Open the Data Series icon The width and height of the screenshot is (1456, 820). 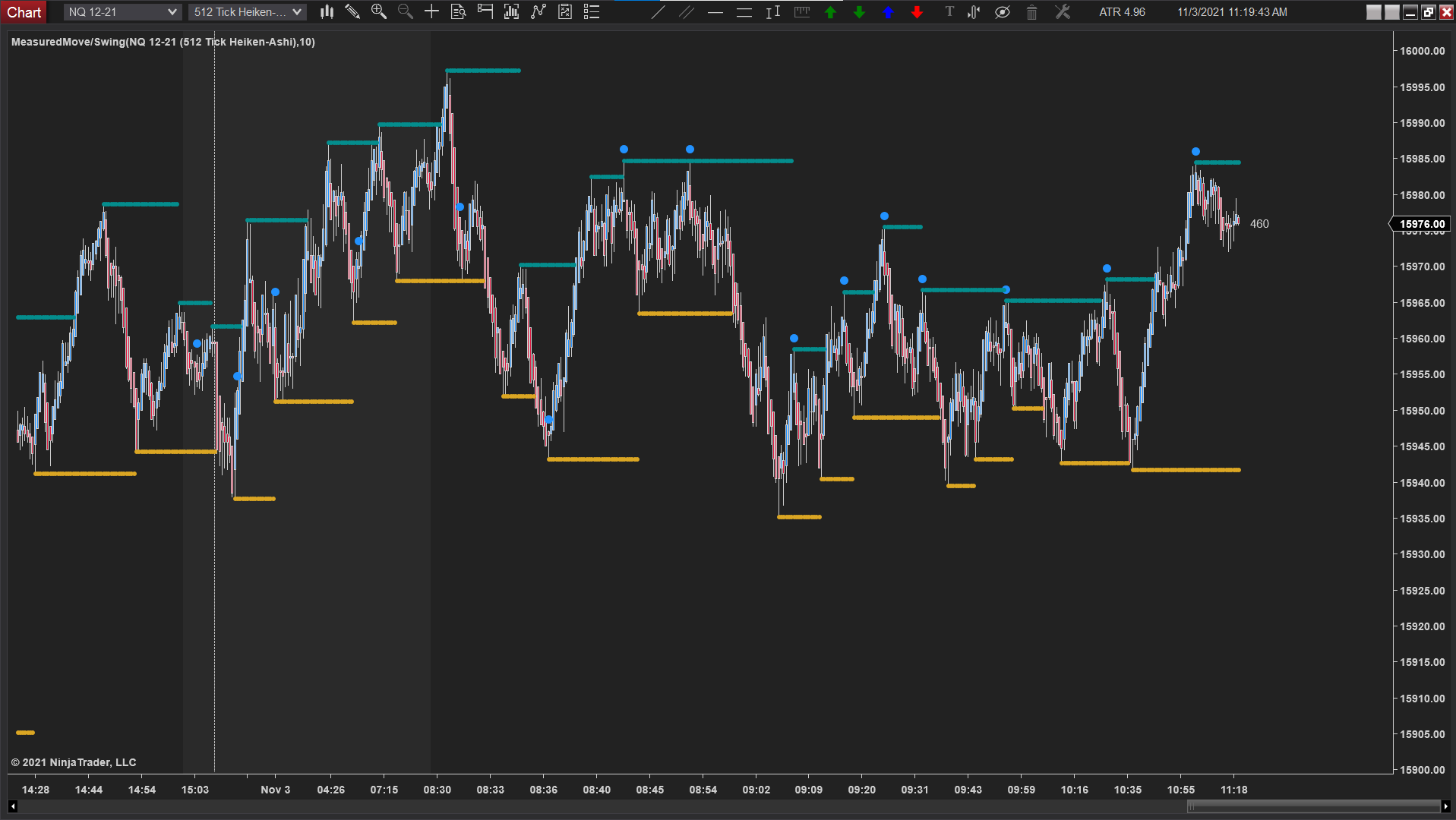pyautogui.click(x=511, y=11)
